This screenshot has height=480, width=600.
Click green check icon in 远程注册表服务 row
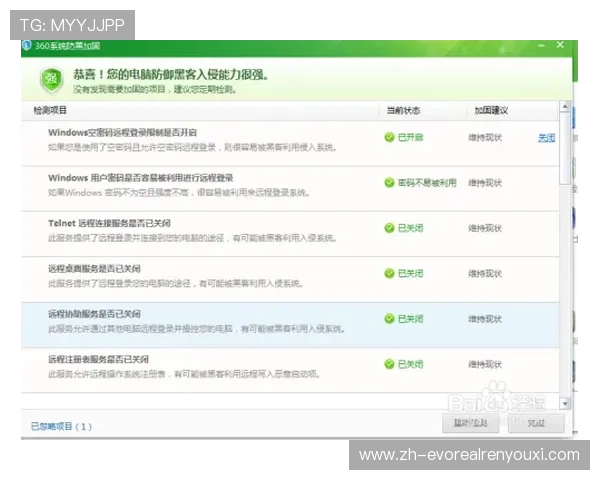[389, 364]
